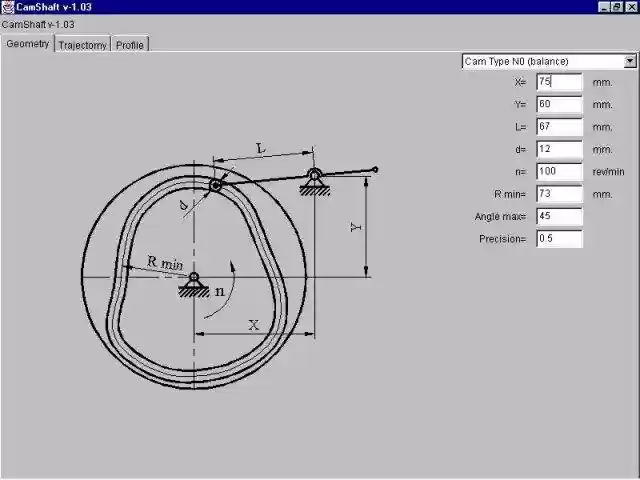Minimize the CamShaft window
This screenshot has width=640, height=480.
pos(605,7)
